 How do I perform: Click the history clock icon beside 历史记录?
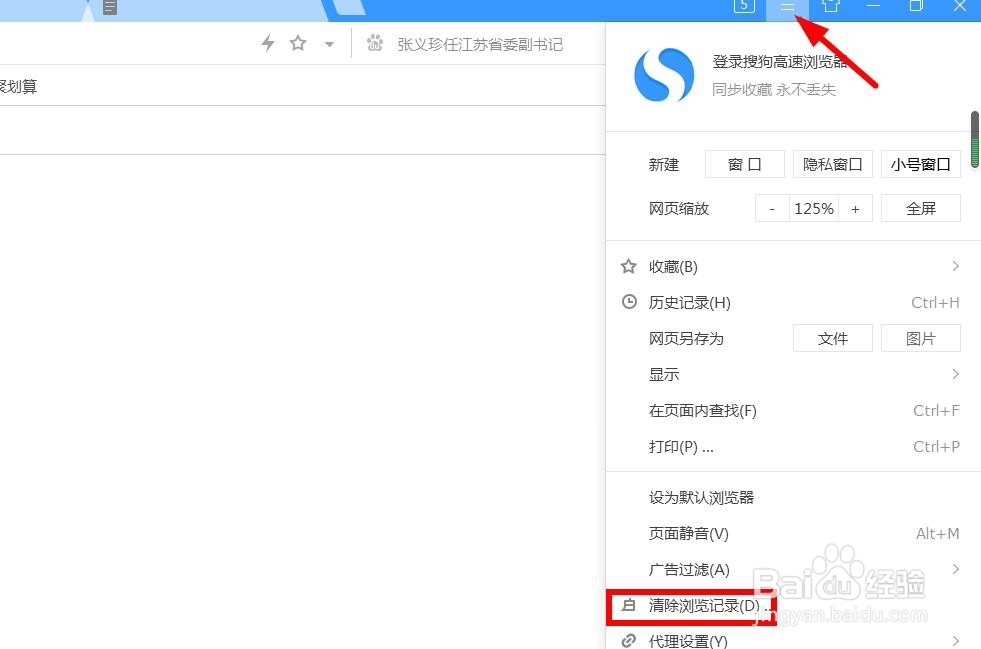629,302
